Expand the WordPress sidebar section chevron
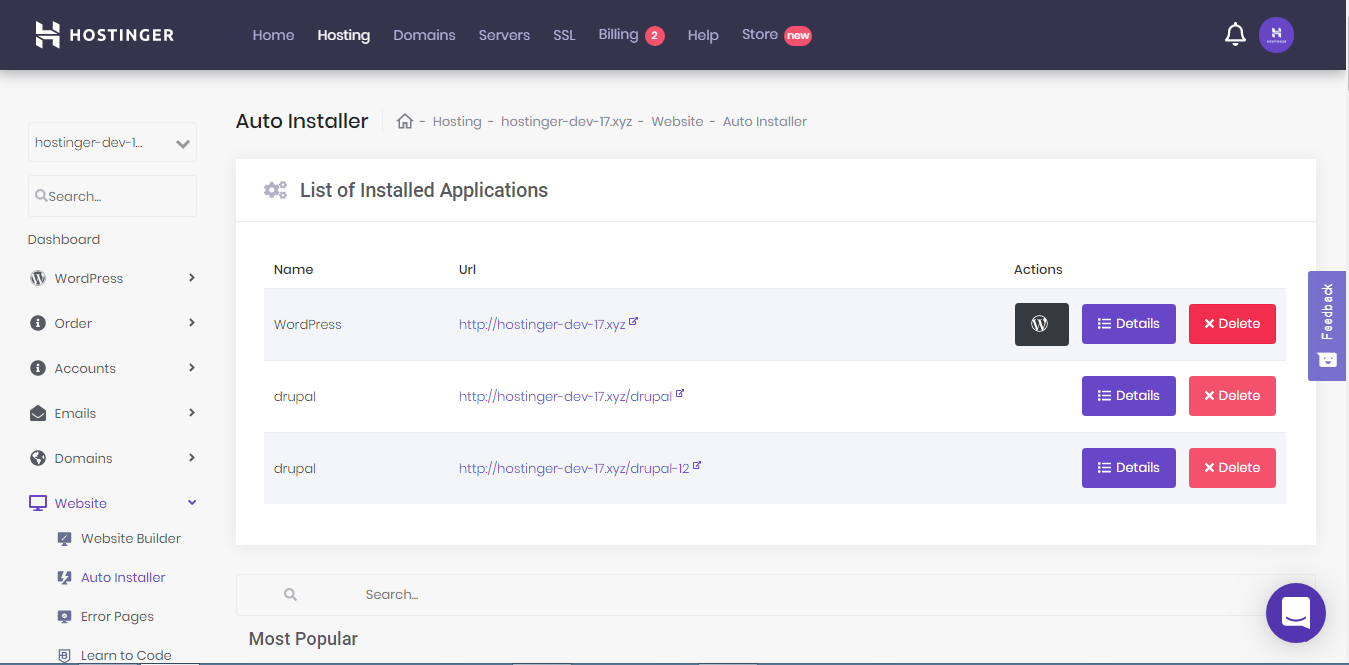 [192, 278]
